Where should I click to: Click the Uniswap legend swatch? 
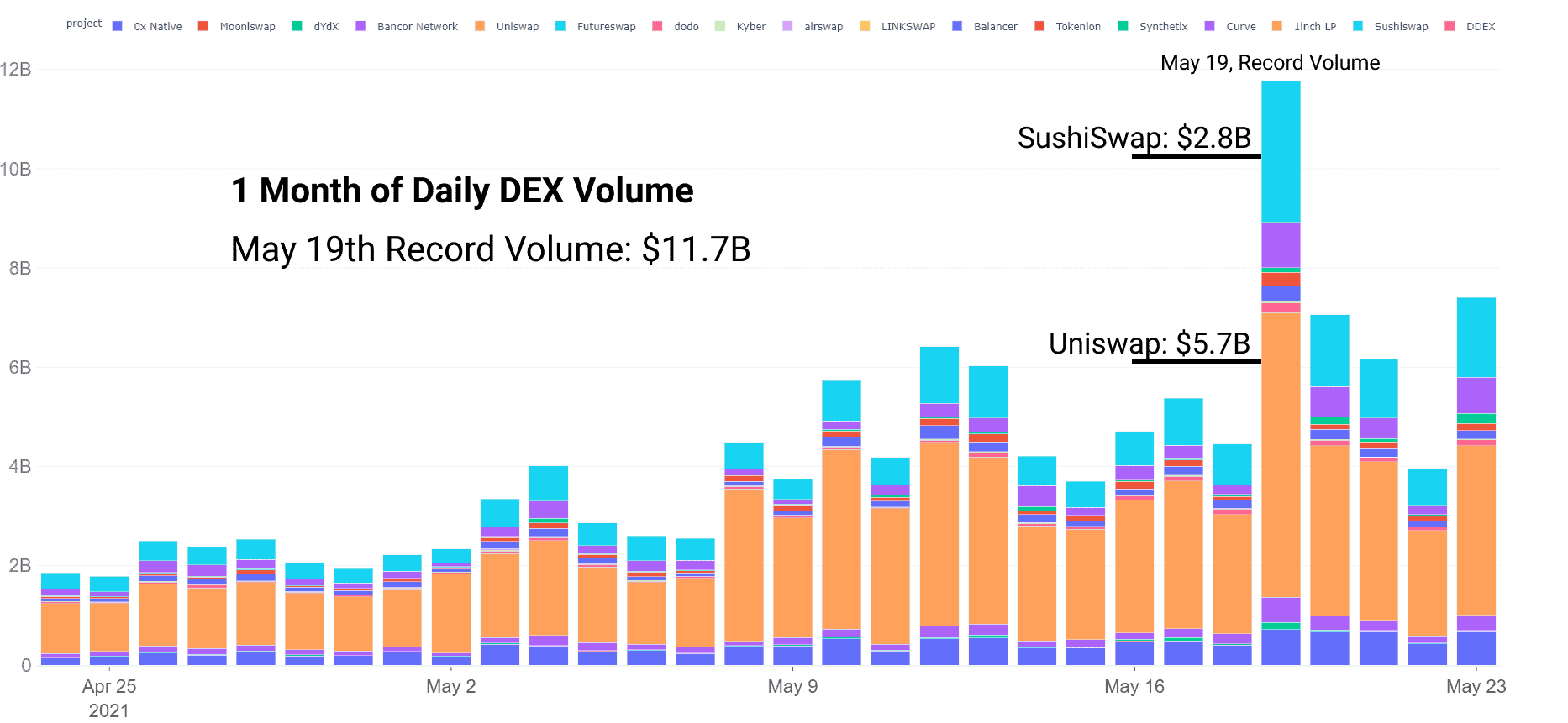480,26
